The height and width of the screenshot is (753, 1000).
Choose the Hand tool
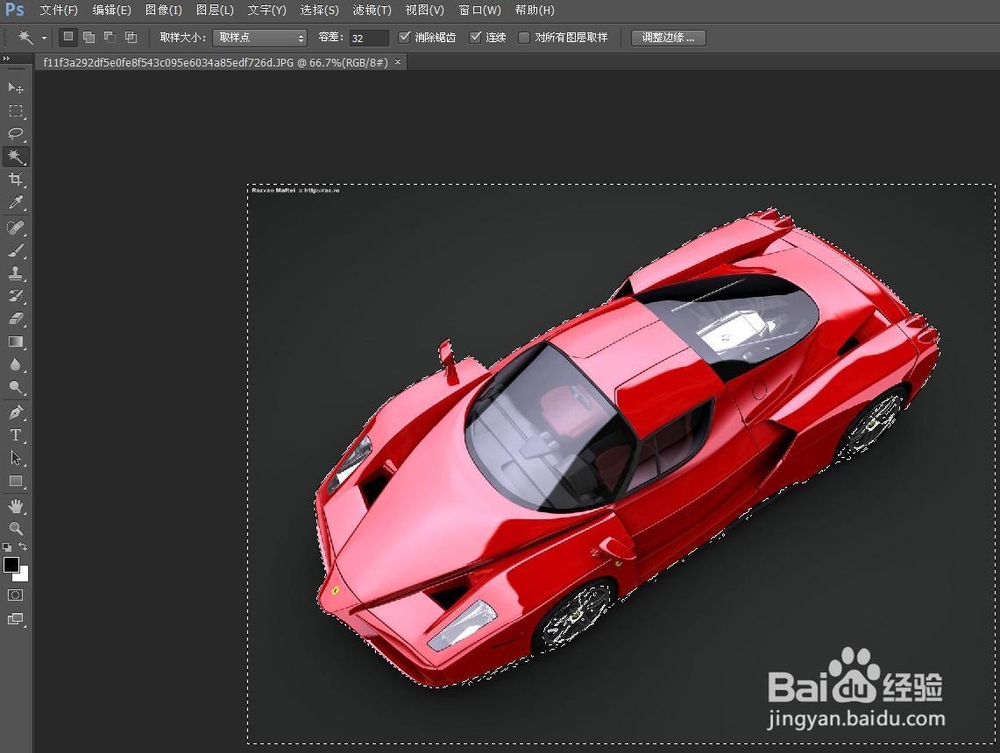[16, 506]
